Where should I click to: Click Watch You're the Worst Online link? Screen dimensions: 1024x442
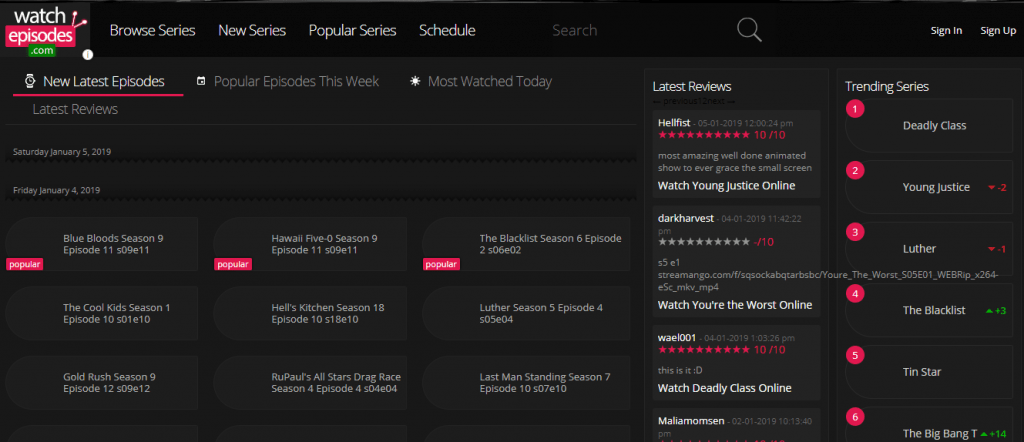pyautogui.click(x=735, y=305)
